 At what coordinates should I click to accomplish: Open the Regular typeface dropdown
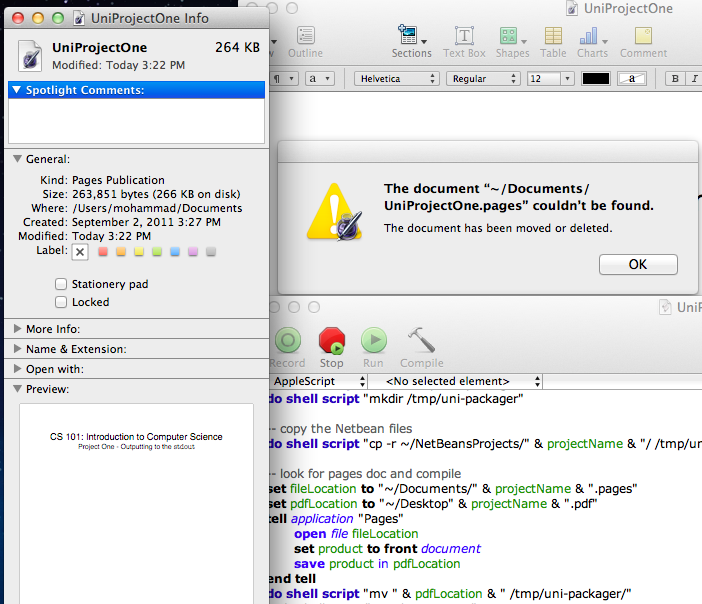[x=483, y=79]
